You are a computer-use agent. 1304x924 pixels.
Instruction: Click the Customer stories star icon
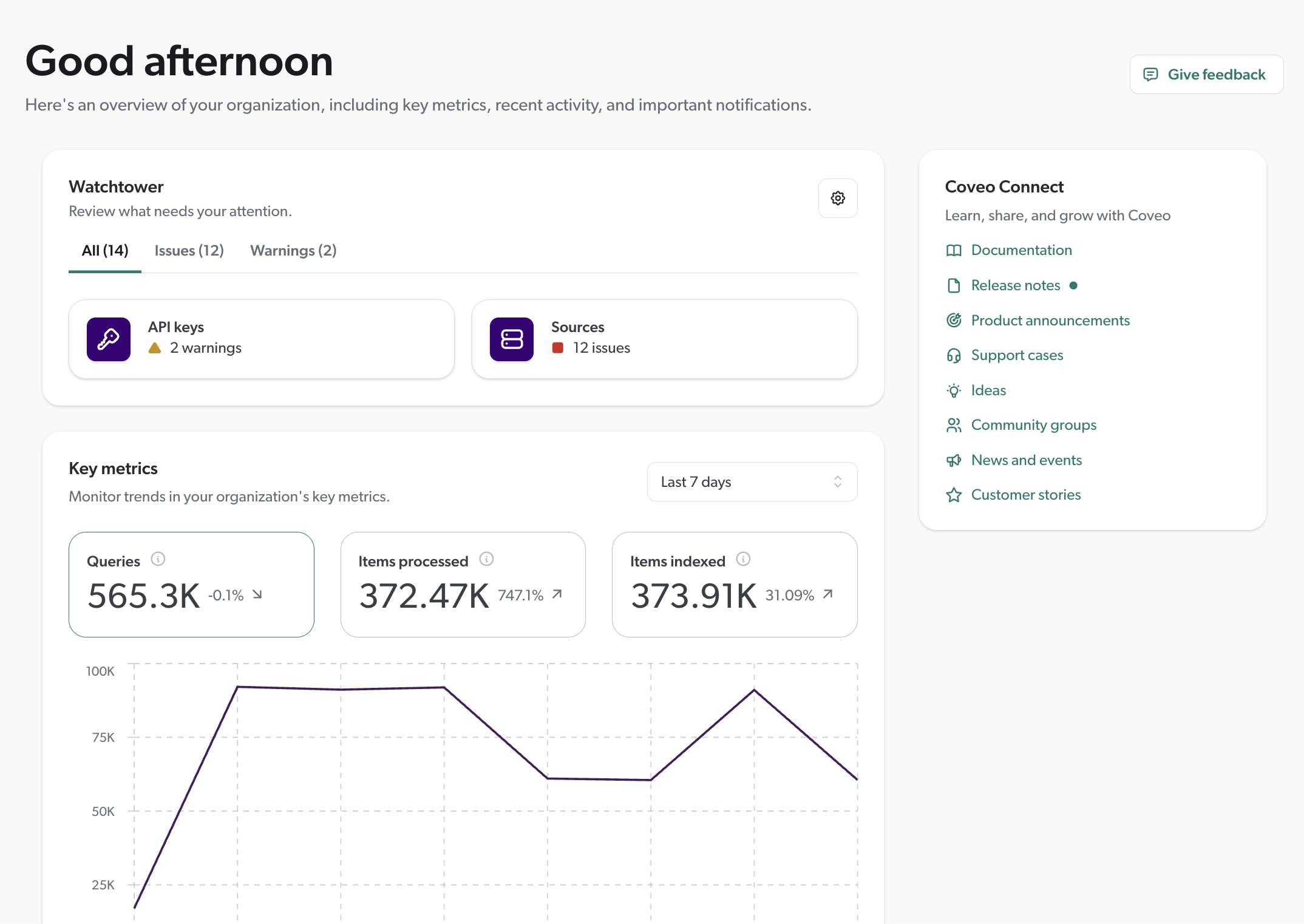click(x=954, y=495)
